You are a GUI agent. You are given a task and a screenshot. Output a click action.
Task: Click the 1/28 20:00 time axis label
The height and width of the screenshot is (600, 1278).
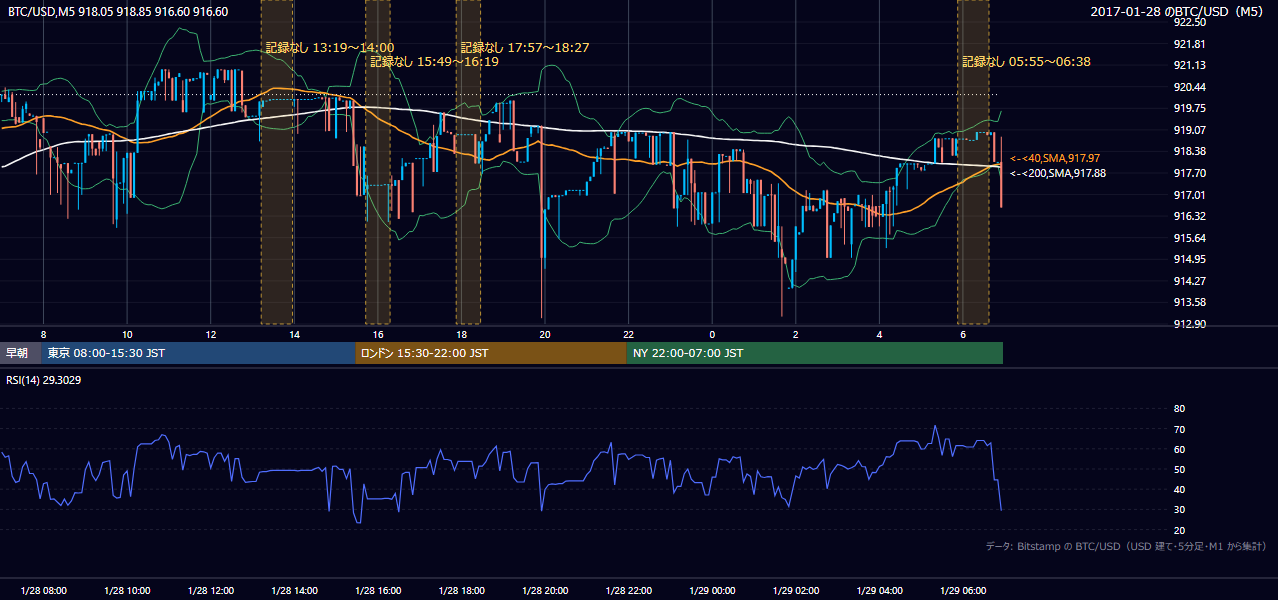click(544, 591)
